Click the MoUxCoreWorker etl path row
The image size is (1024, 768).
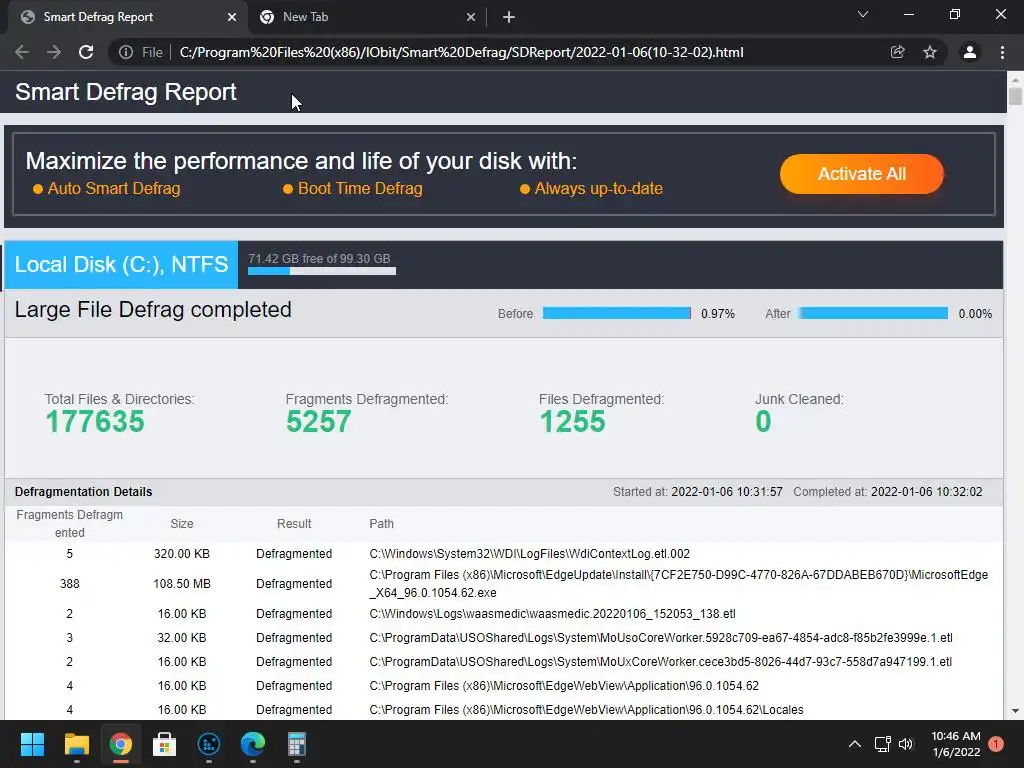[660, 662]
